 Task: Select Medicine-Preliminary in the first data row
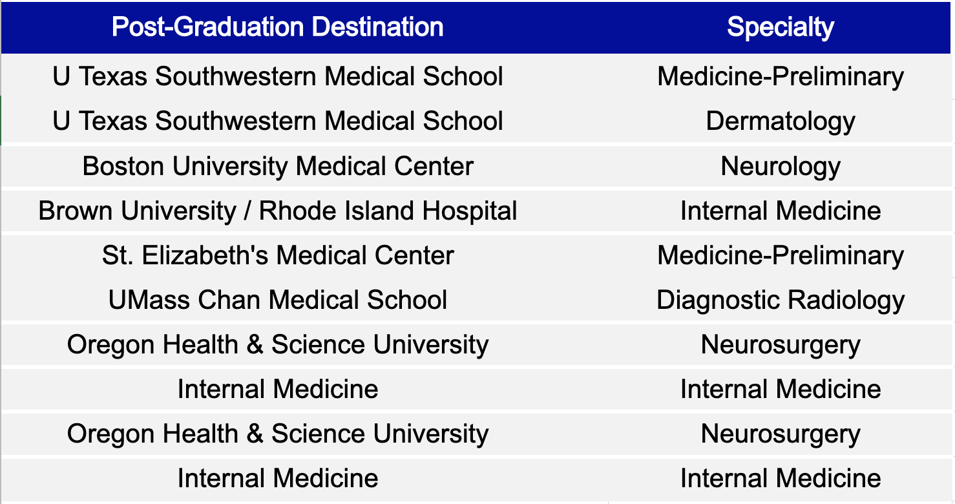coord(780,77)
